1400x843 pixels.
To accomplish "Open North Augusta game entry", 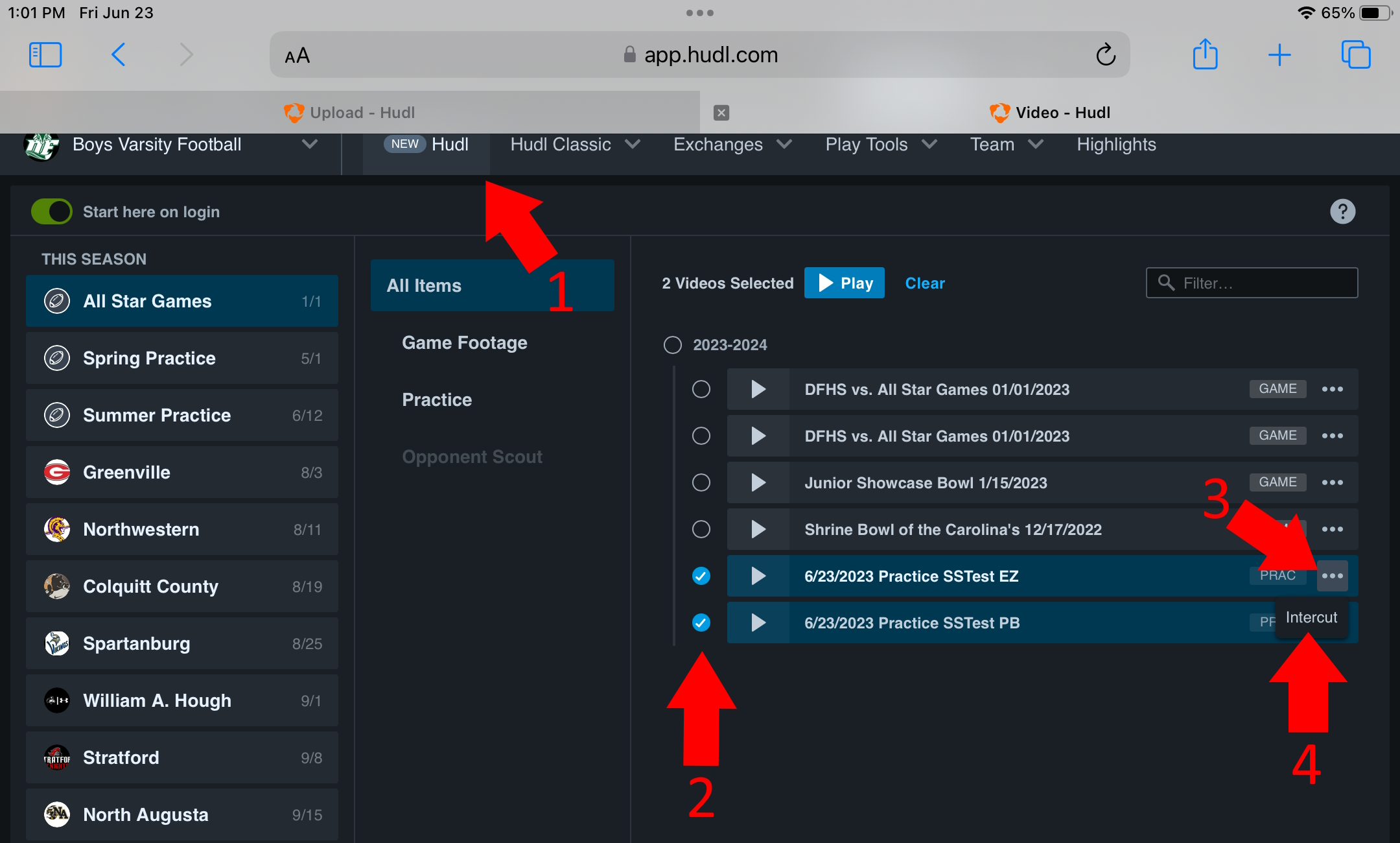I will (x=182, y=814).
